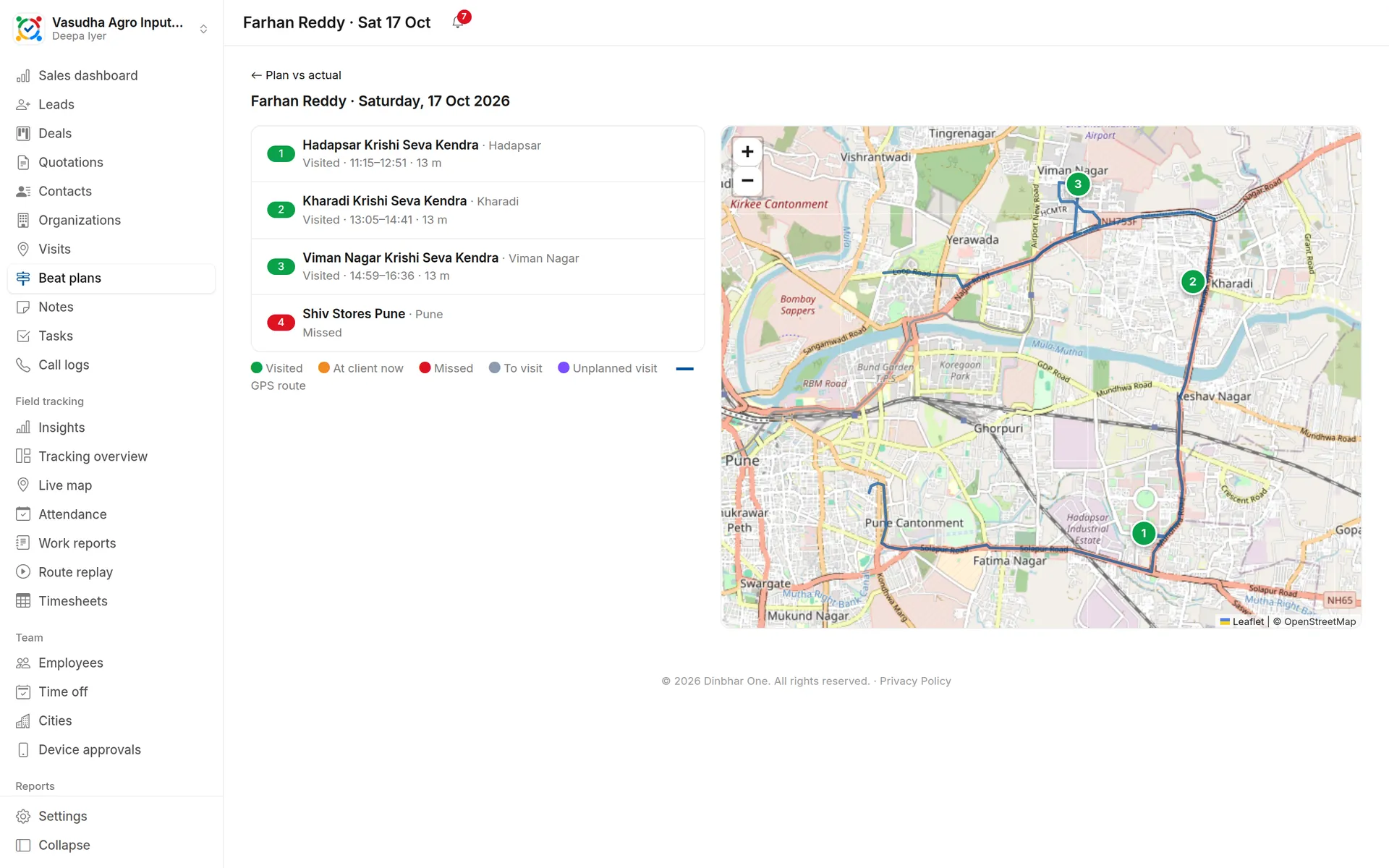Open the notifications bell icon
This screenshot has width=1389, height=868.
(x=458, y=22)
